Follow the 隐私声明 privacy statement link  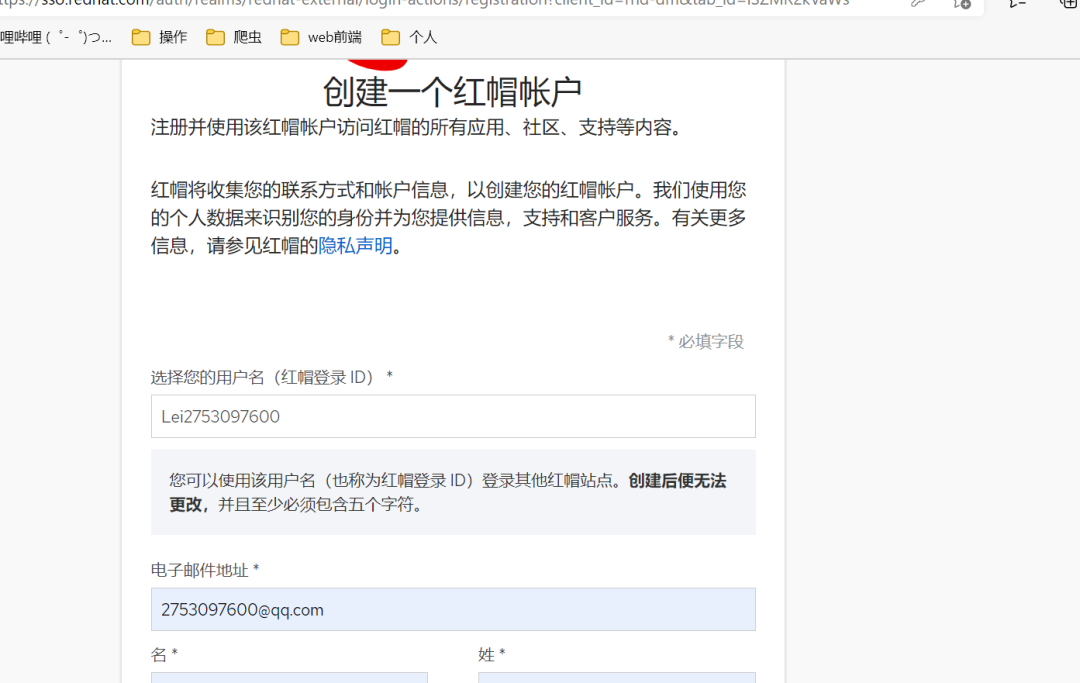click(355, 246)
